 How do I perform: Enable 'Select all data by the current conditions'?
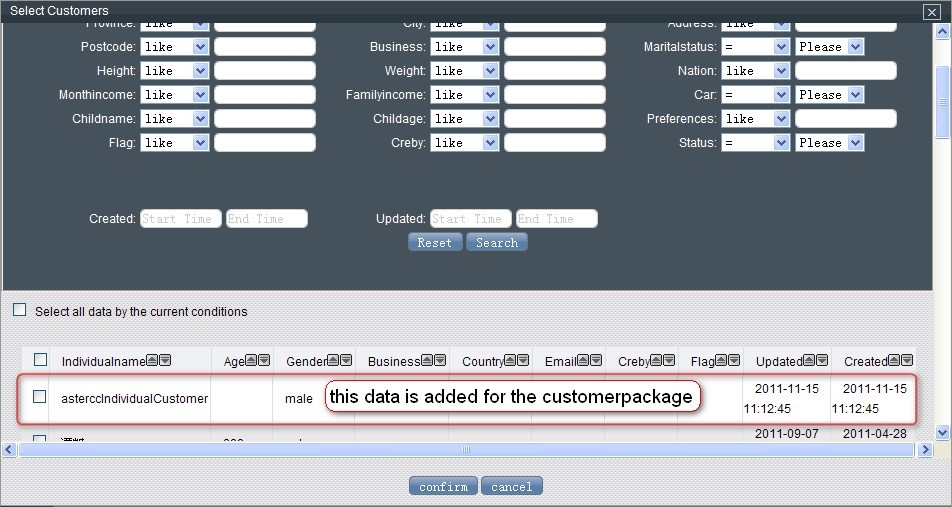click(20, 311)
